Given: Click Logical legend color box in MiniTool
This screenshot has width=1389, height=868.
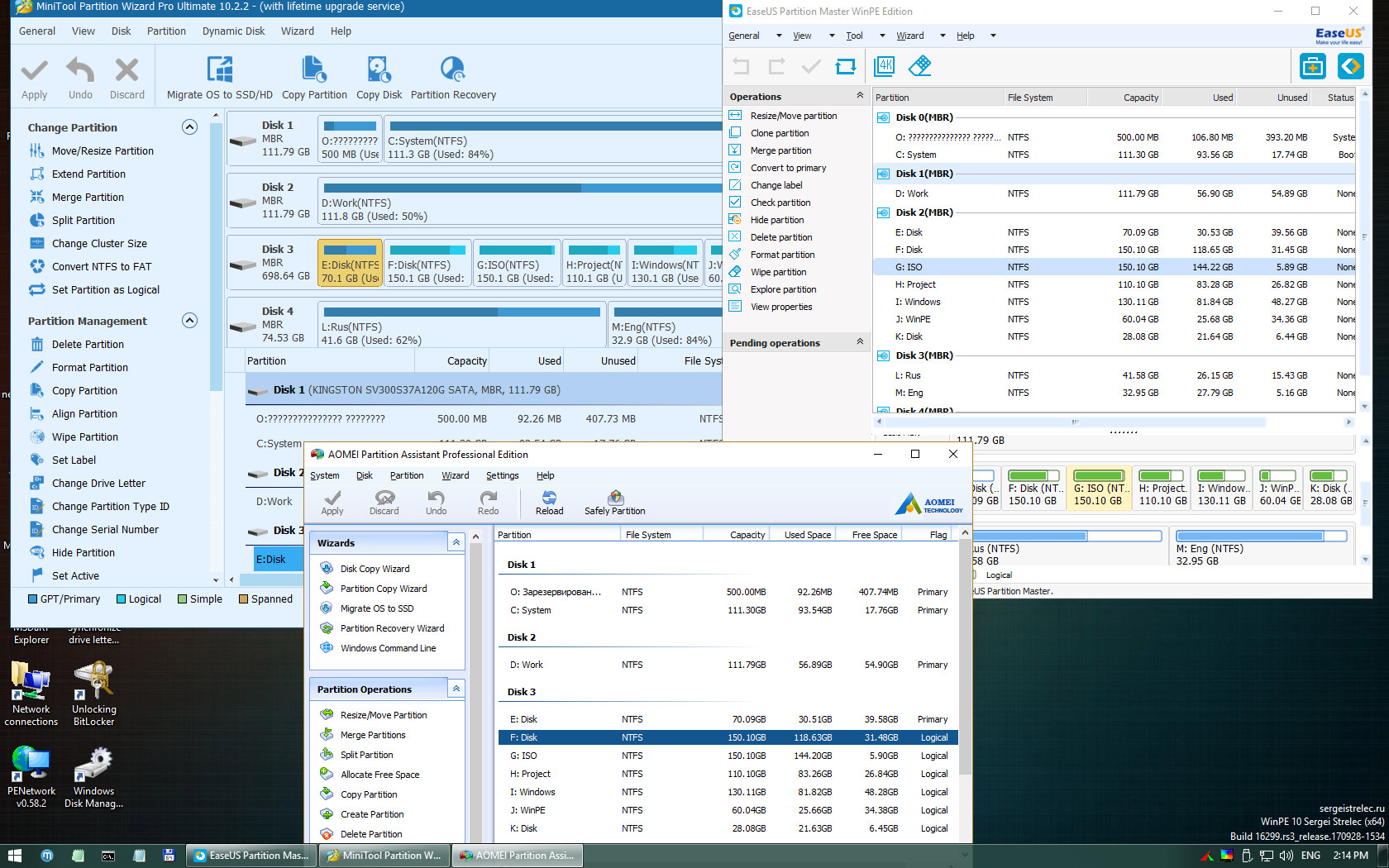Looking at the screenshot, I should [121, 599].
